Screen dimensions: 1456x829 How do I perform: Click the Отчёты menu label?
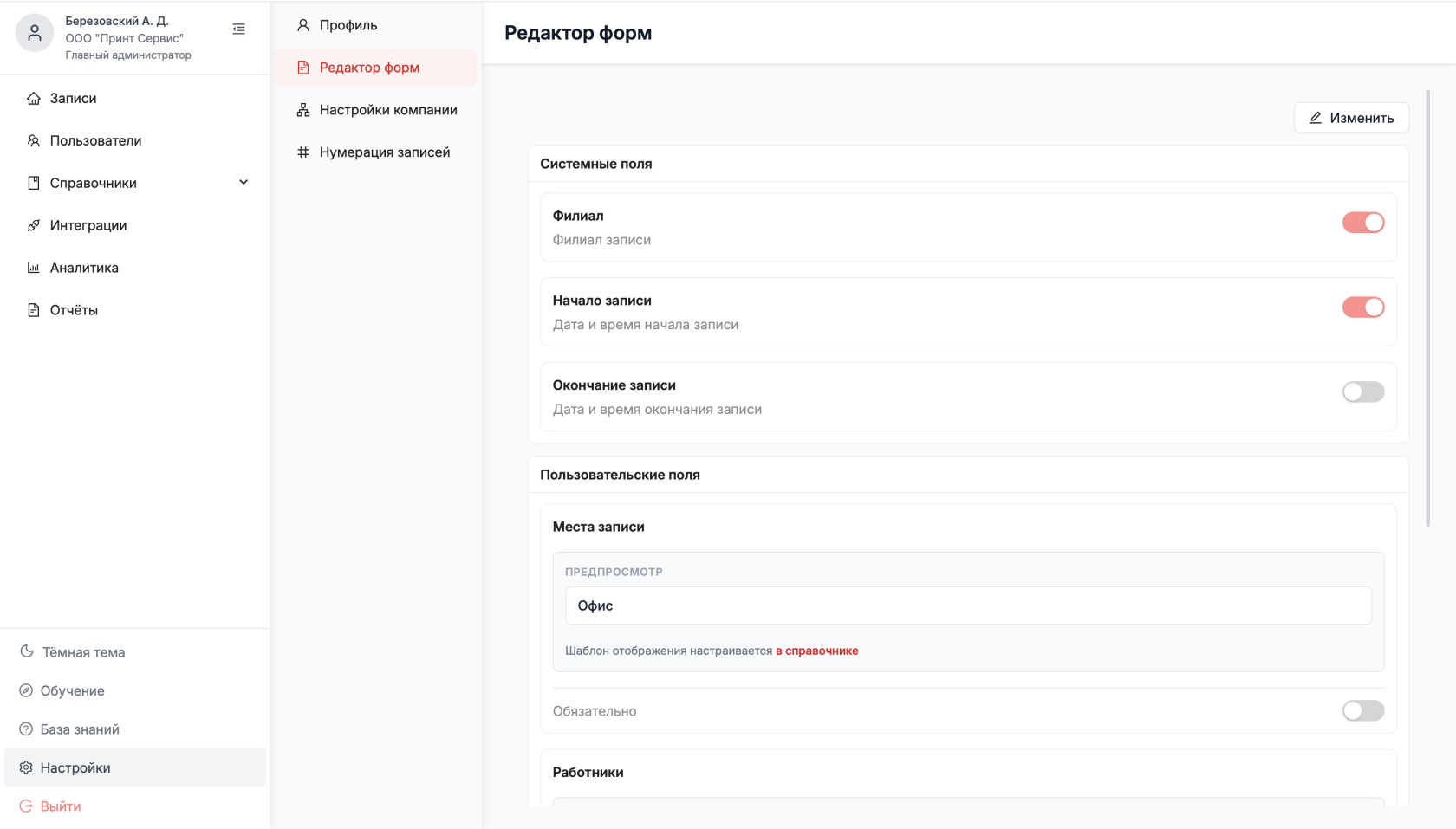(x=74, y=310)
